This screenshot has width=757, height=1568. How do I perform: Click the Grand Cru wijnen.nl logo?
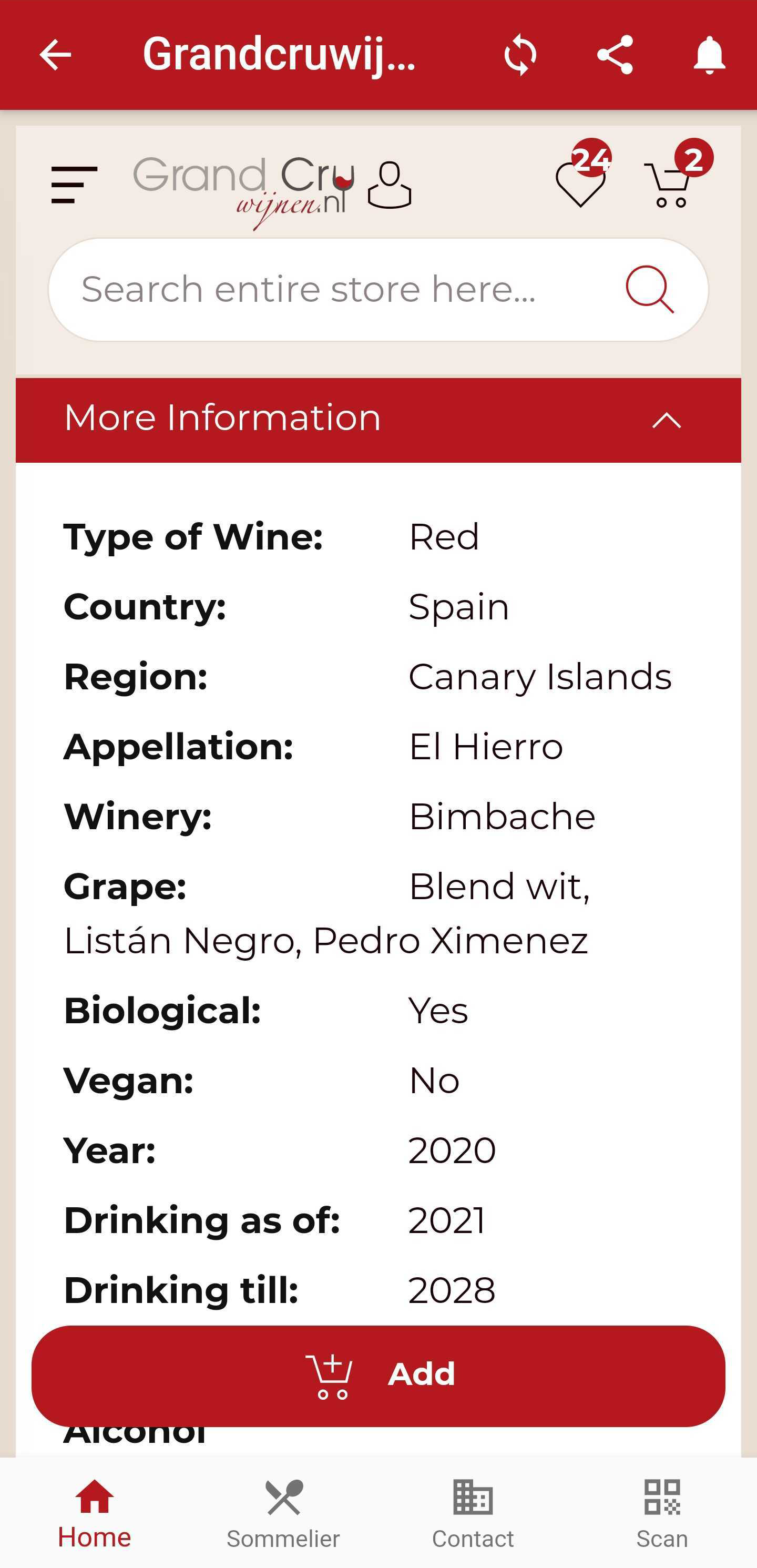click(243, 188)
